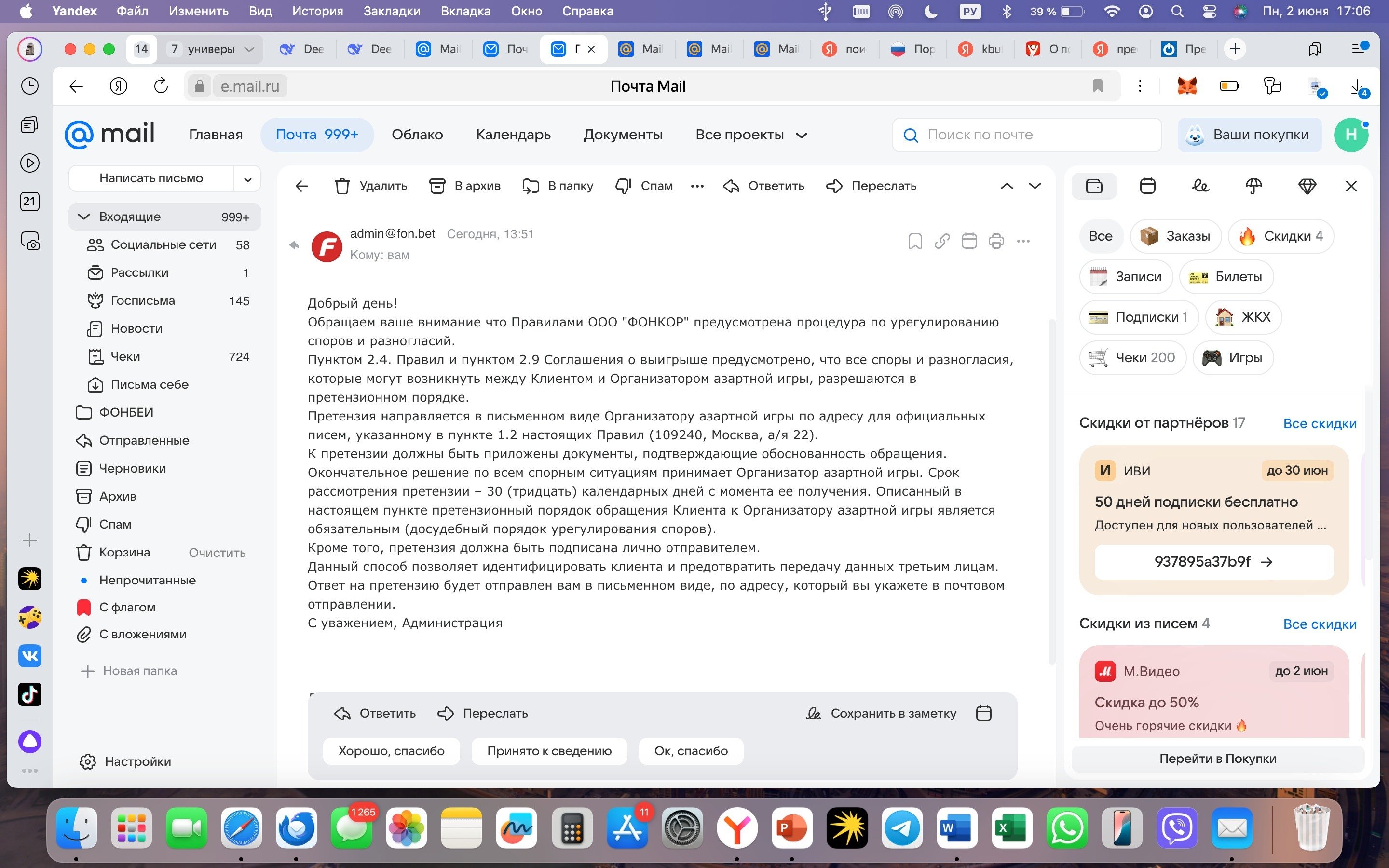Click the umbrella icon in right panel
The width and height of the screenshot is (1389, 868).
(1253, 186)
